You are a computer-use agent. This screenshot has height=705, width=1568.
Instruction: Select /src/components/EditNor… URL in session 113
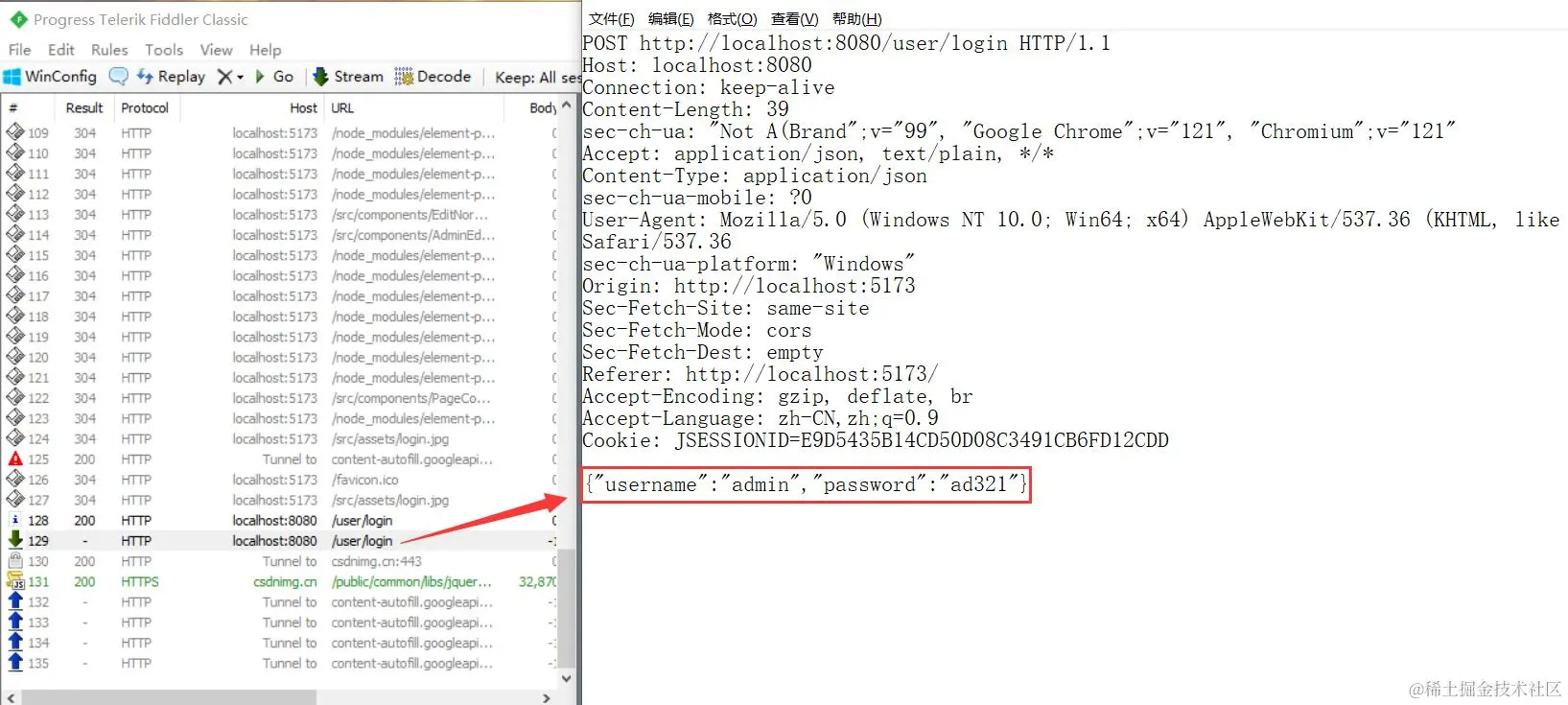point(410,215)
